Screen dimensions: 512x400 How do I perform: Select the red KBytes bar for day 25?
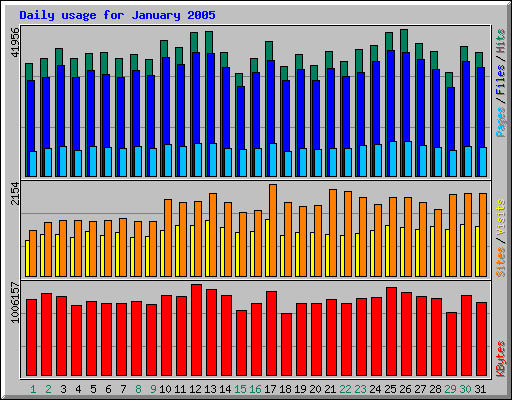point(392,331)
